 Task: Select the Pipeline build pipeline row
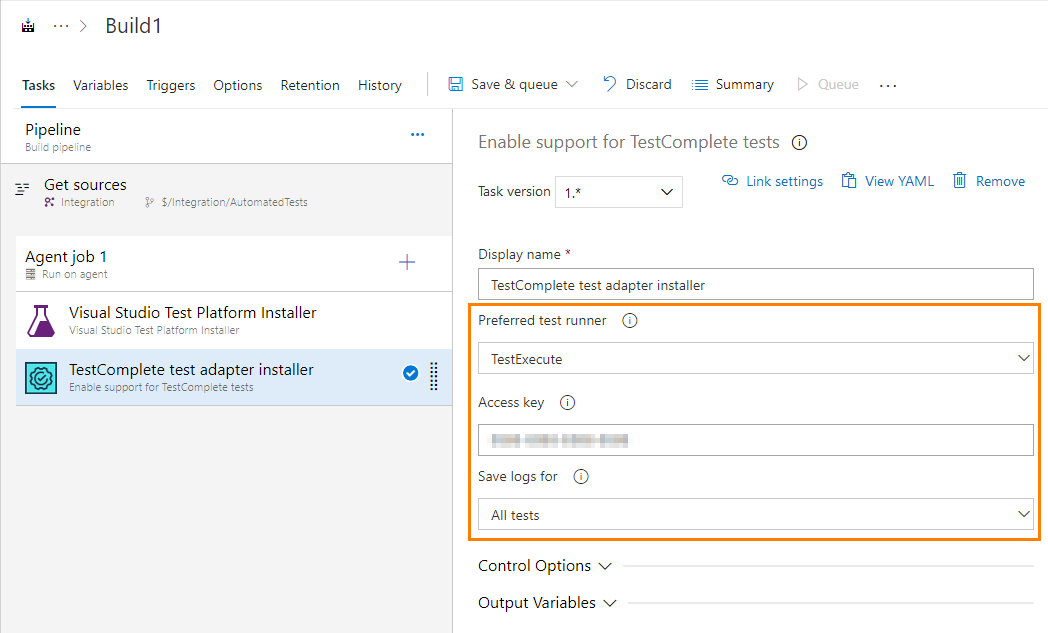(x=227, y=136)
